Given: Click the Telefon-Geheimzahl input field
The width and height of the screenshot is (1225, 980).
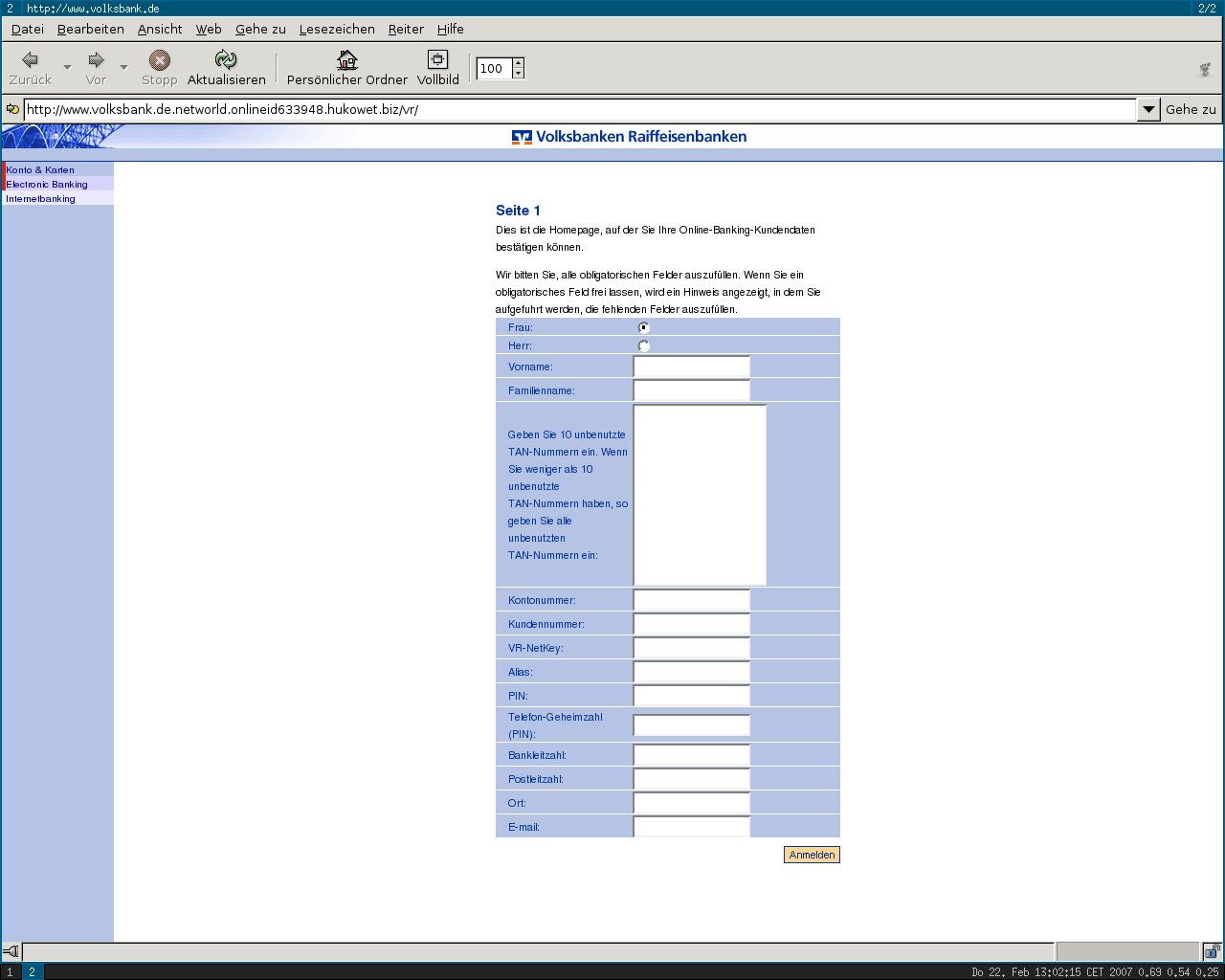Looking at the screenshot, I should [692, 725].
